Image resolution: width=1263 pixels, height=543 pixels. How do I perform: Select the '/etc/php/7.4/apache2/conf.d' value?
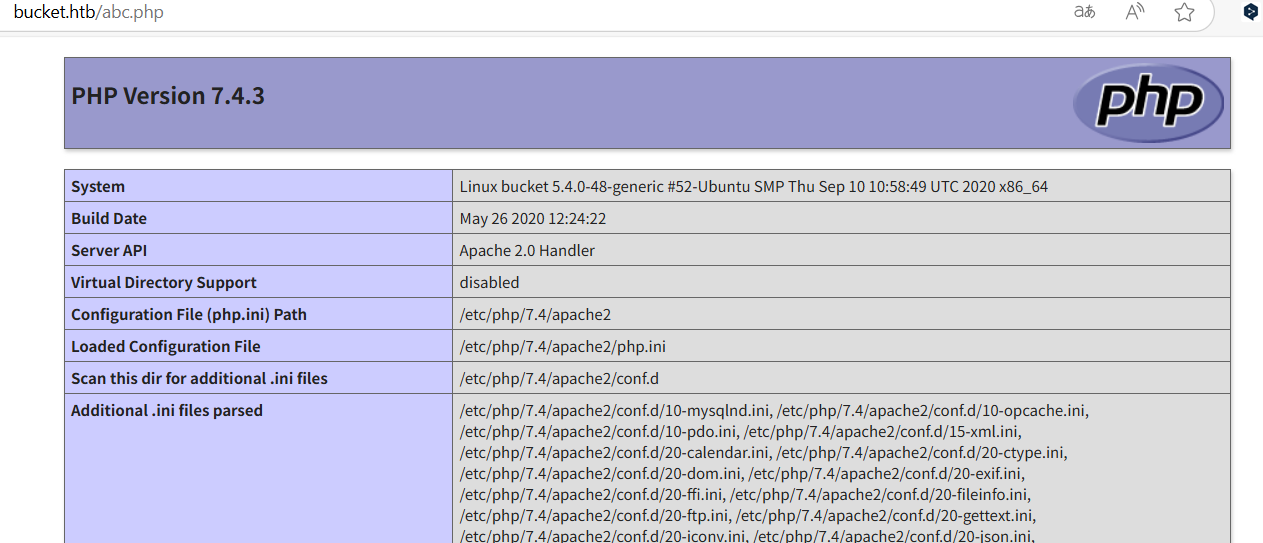(560, 378)
